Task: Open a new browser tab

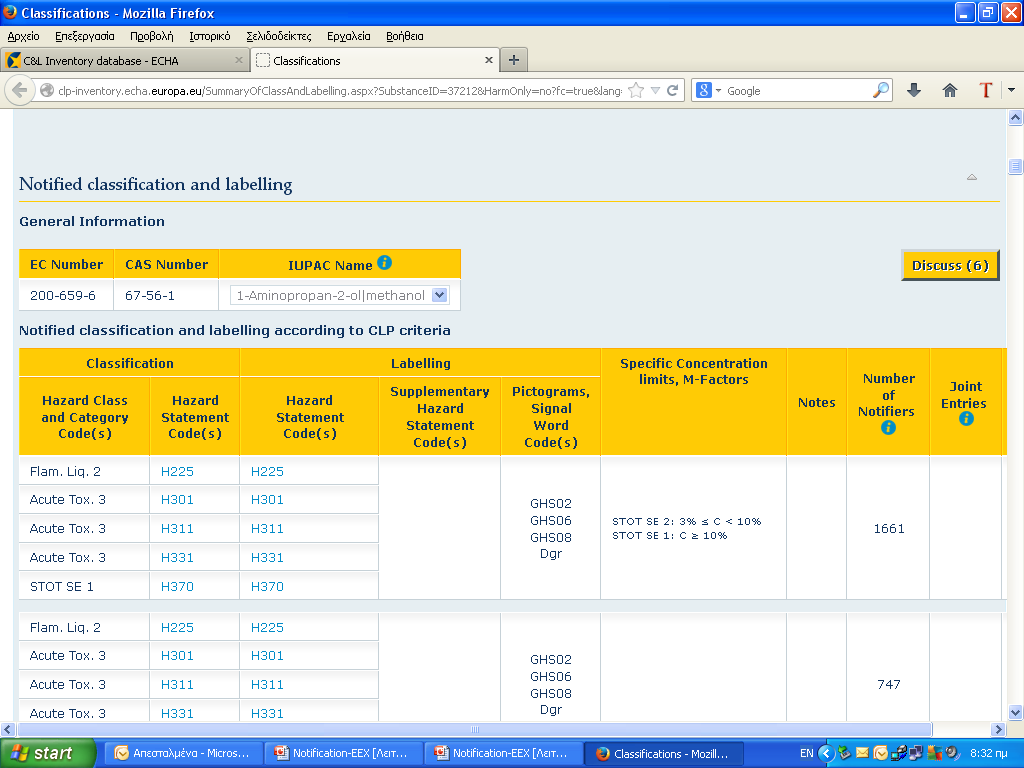Action: pyautogui.click(x=514, y=60)
